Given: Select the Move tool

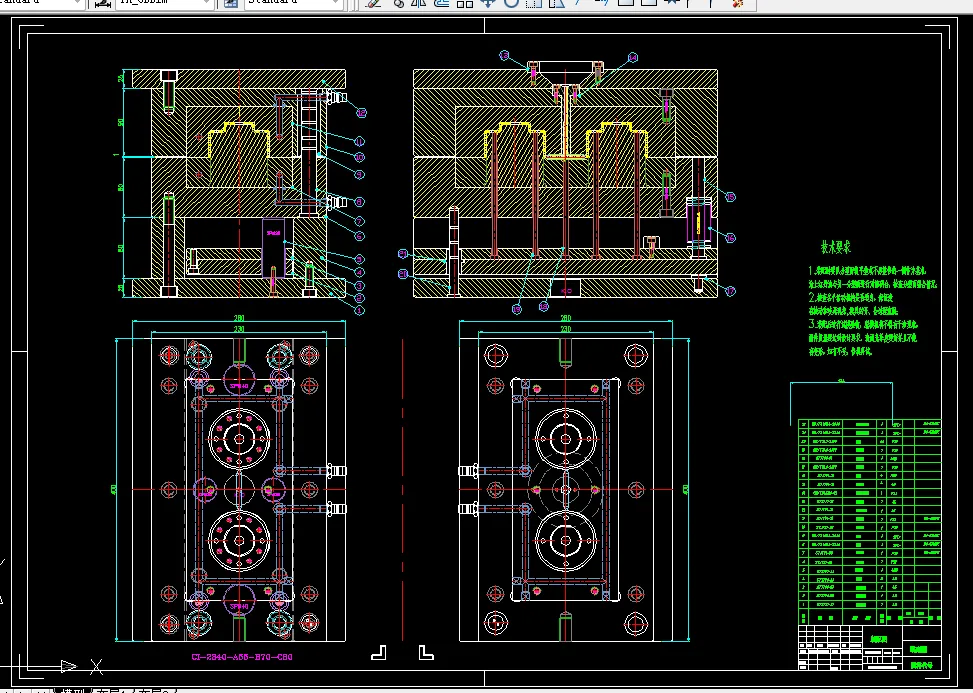Looking at the screenshot, I should [489, 3].
